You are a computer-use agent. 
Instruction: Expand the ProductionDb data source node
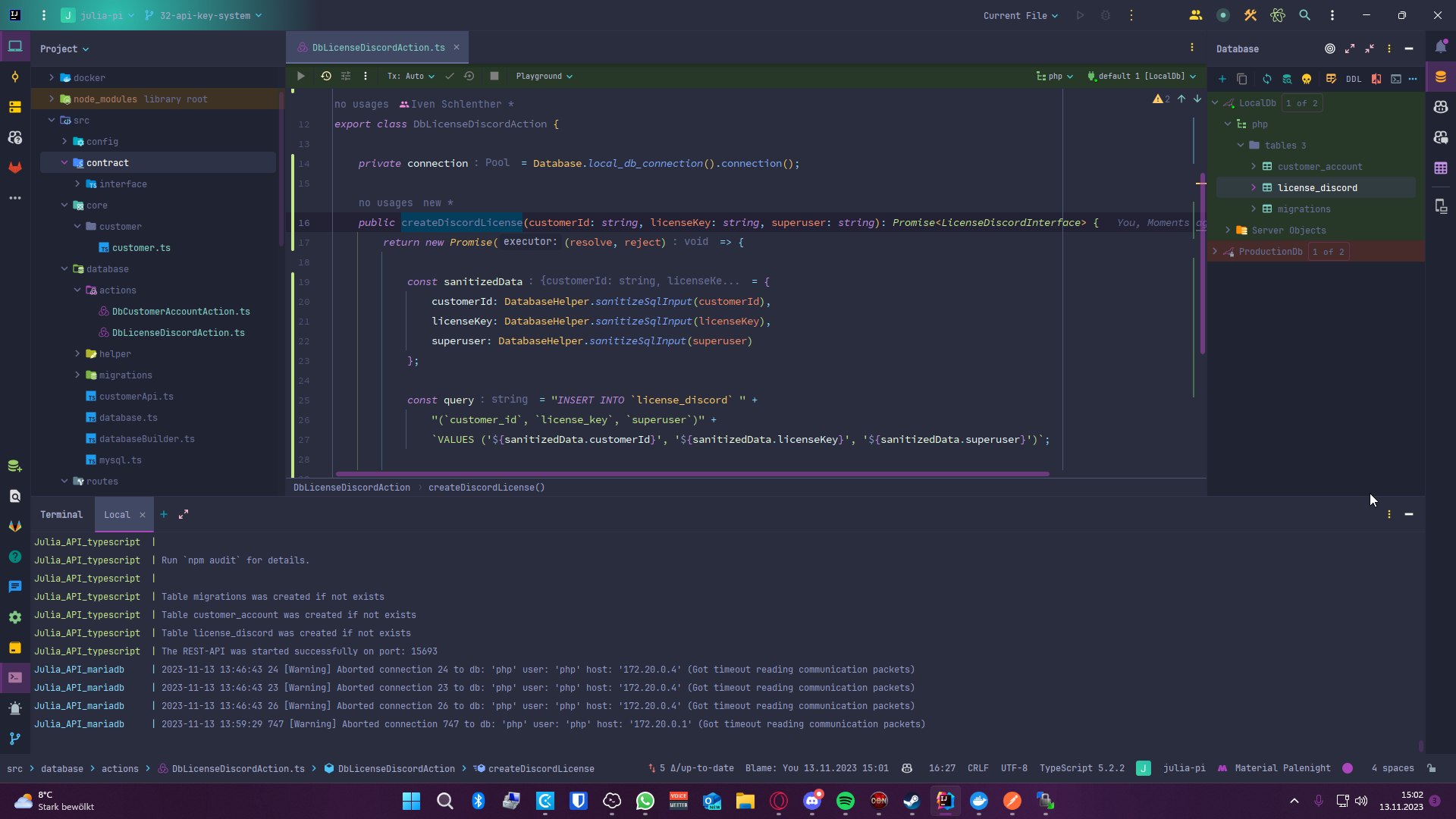[1215, 252]
